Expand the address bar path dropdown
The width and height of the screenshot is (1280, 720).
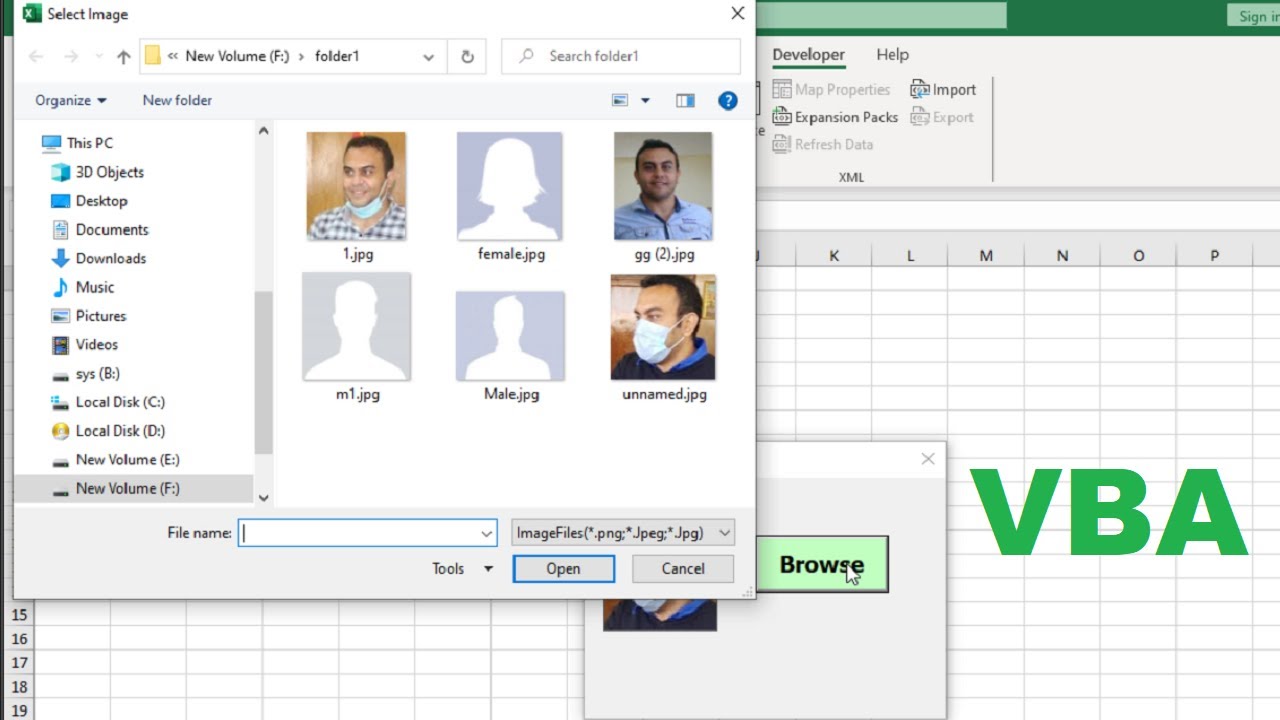click(428, 57)
